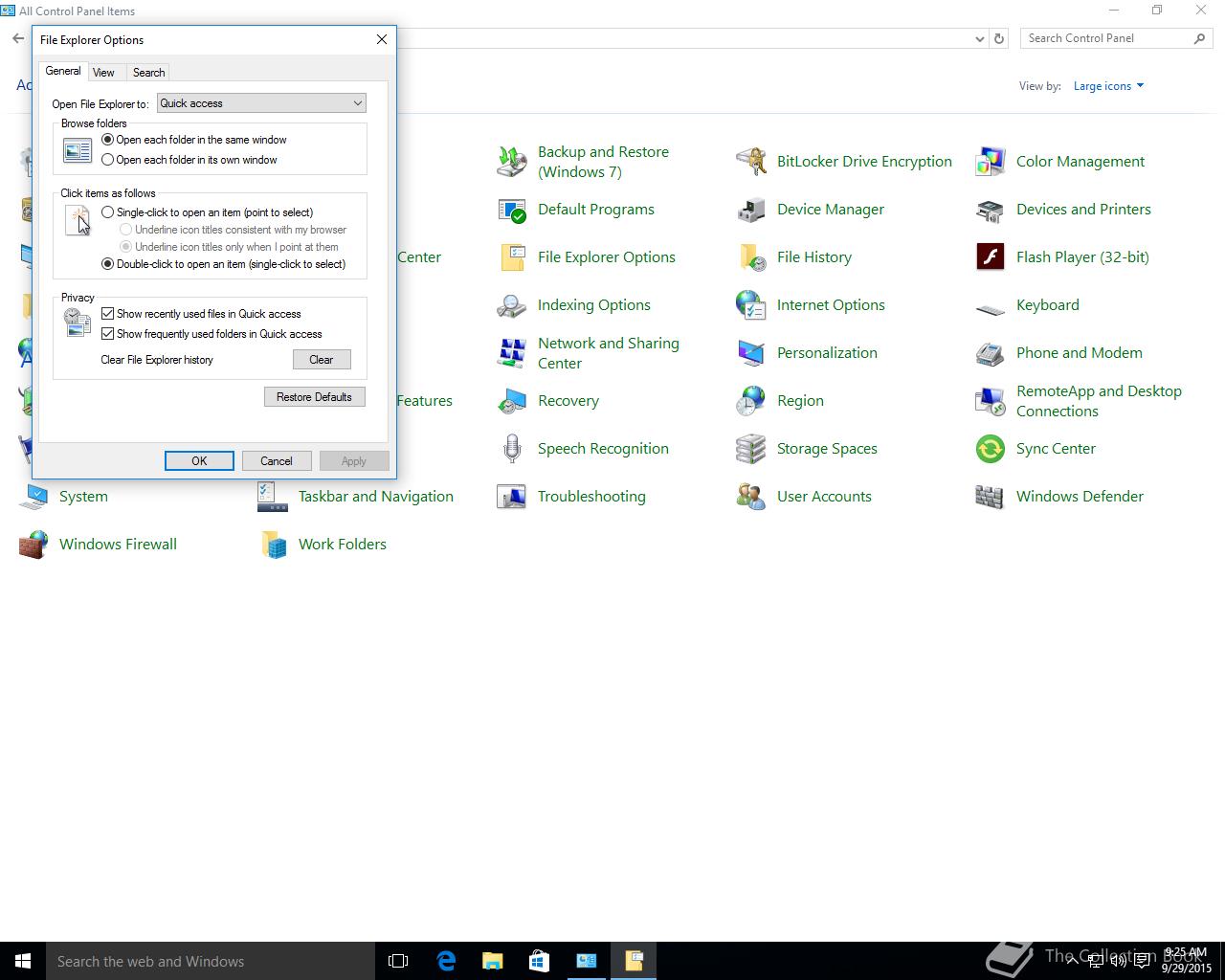The width and height of the screenshot is (1225, 980).
Task: Open User Accounts icon
Action: pyautogui.click(x=751, y=497)
